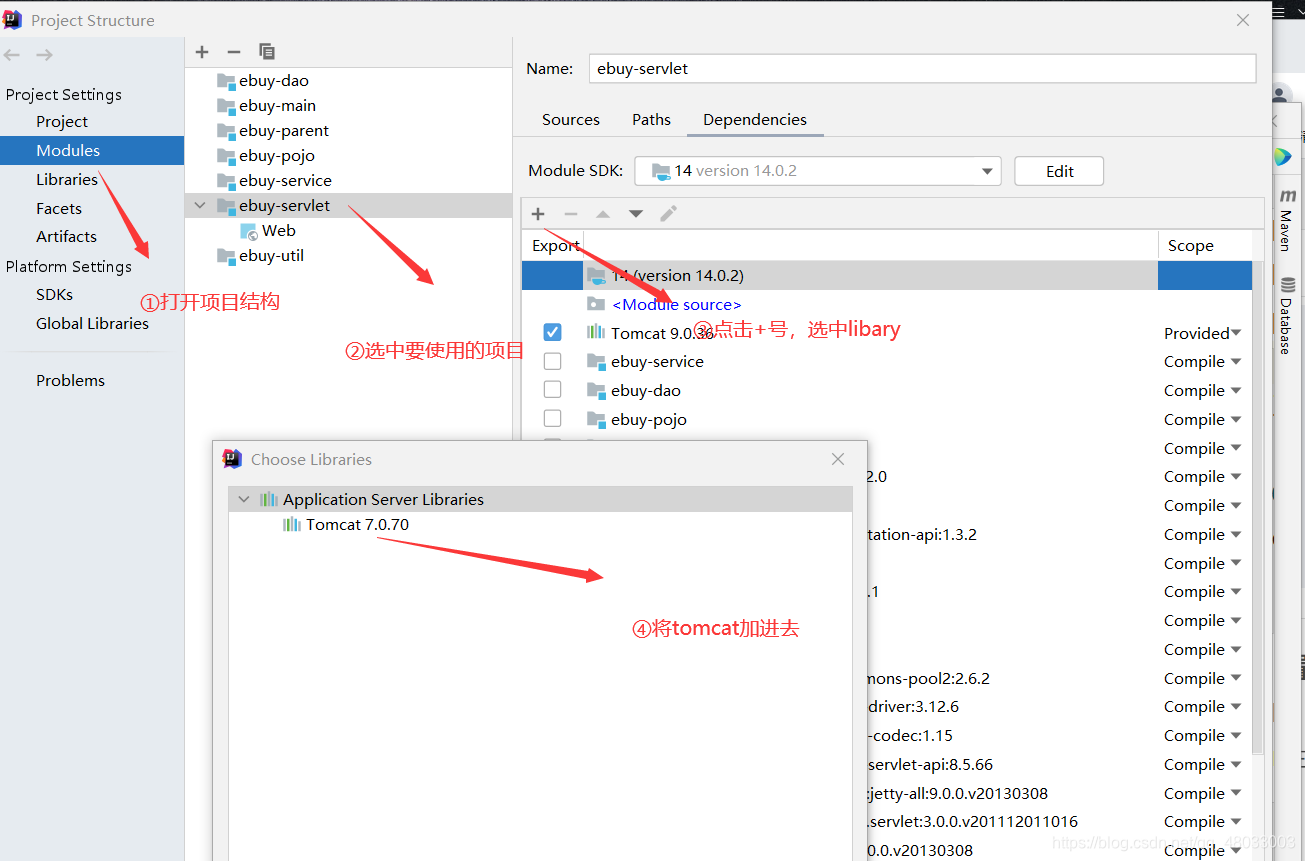Open Modules settings page
Viewport: 1305px width, 861px height.
68,151
